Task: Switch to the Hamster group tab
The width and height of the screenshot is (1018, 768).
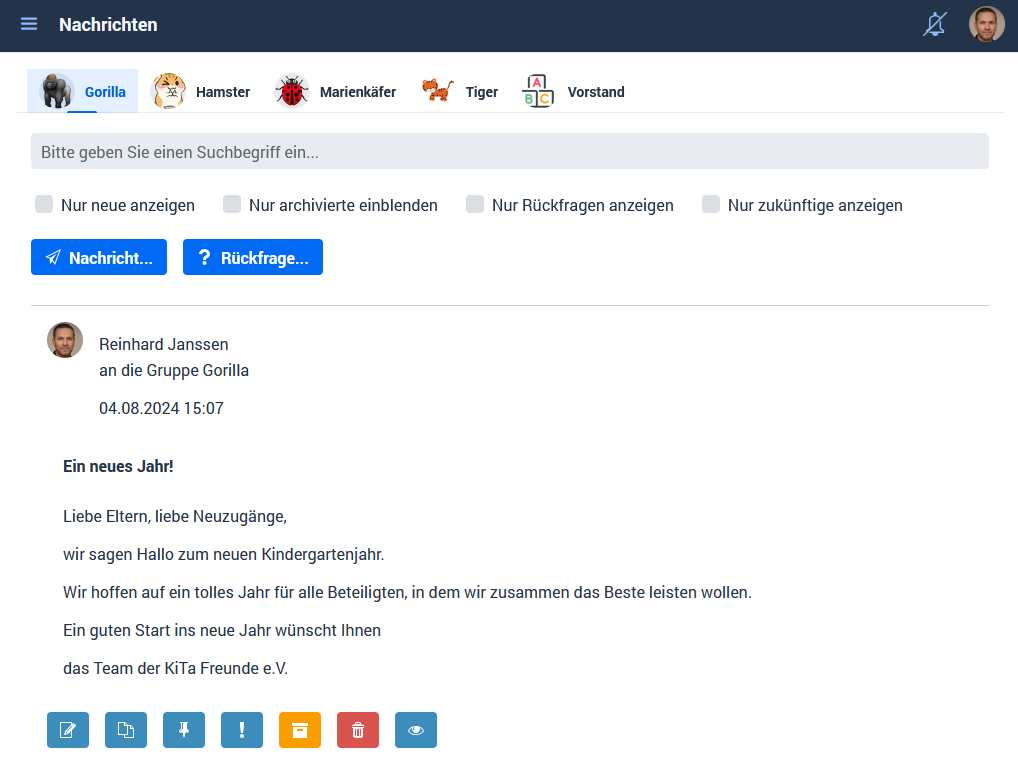Action: coord(201,92)
